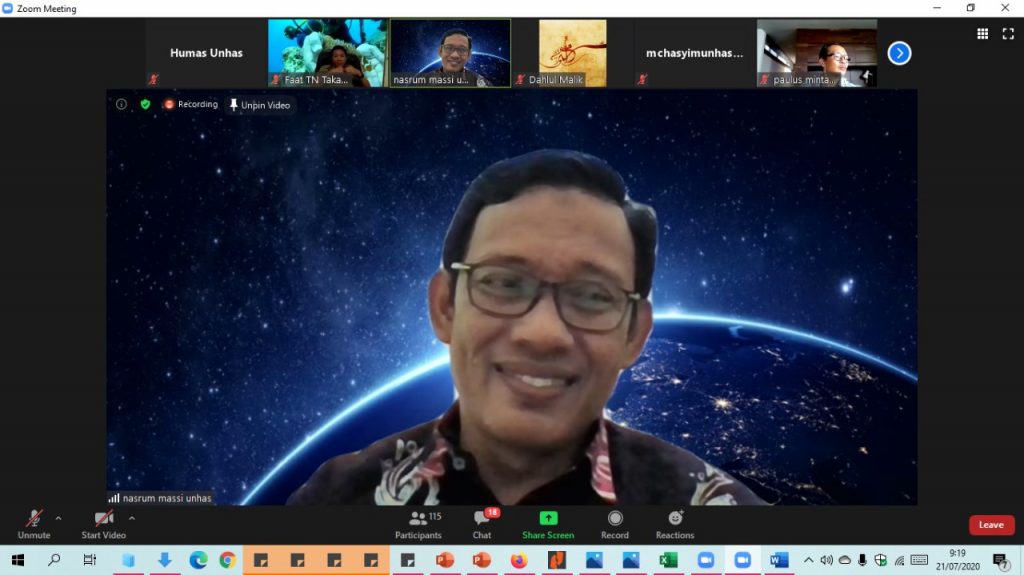The width and height of the screenshot is (1024, 575).
Task: Open Word from the taskbar
Action: coord(778,560)
